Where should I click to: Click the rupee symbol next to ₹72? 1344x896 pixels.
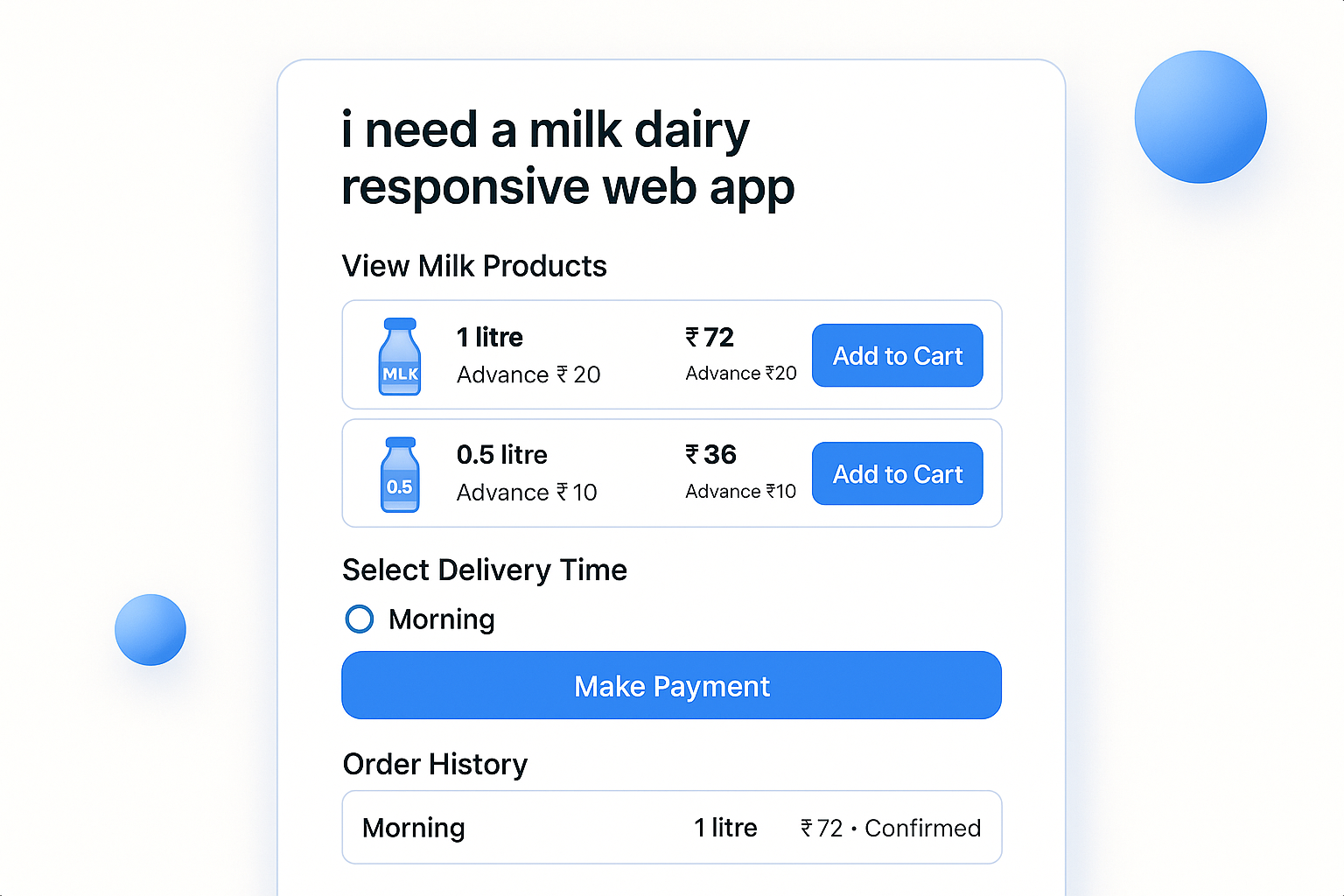pos(691,338)
